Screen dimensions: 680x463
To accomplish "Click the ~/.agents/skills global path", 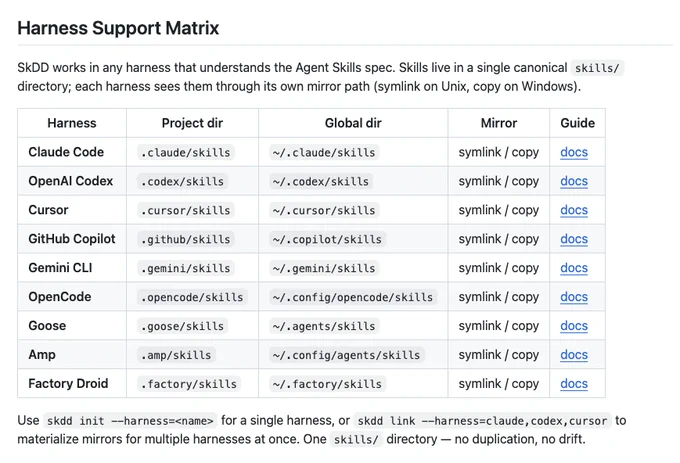I will tap(324, 326).
